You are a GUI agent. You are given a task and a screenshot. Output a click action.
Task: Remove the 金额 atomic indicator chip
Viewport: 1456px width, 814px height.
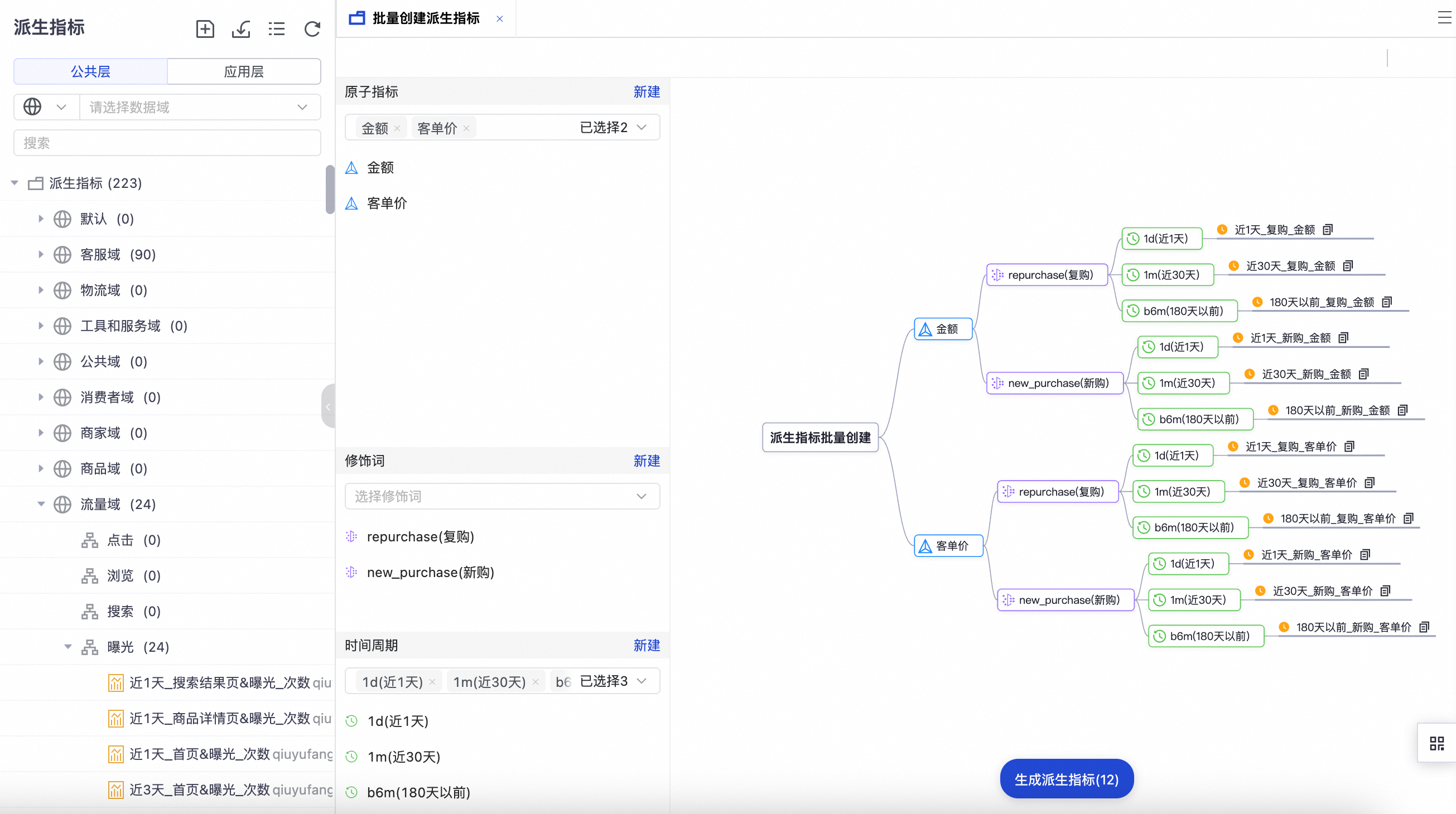(397, 128)
